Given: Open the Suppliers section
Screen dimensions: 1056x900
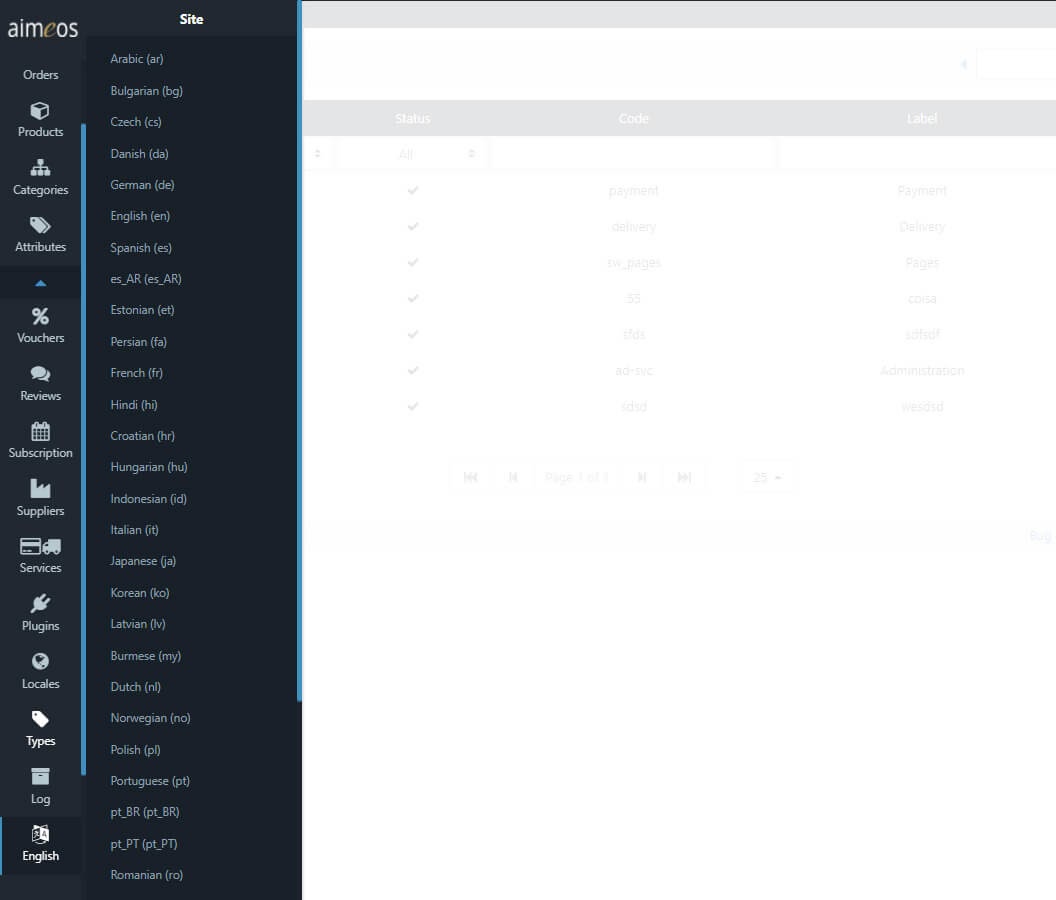Looking at the screenshot, I should point(40,499).
